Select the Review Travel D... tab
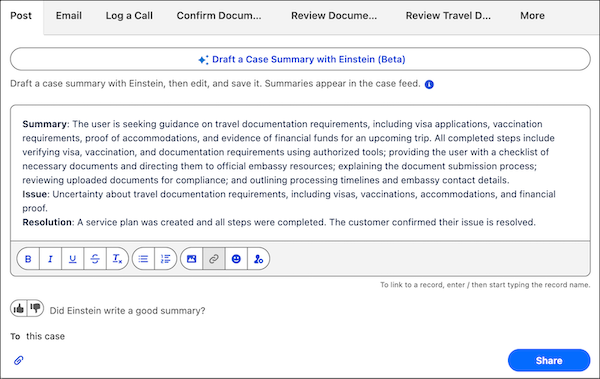Image resolution: width=600 pixels, height=379 pixels. [x=448, y=16]
